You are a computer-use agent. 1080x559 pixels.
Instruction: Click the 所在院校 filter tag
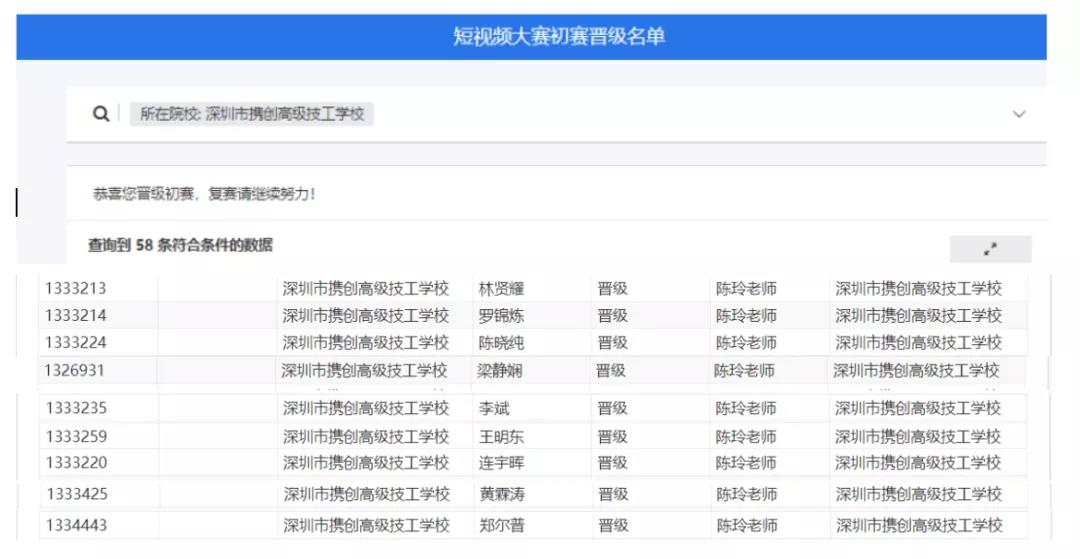click(x=251, y=114)
